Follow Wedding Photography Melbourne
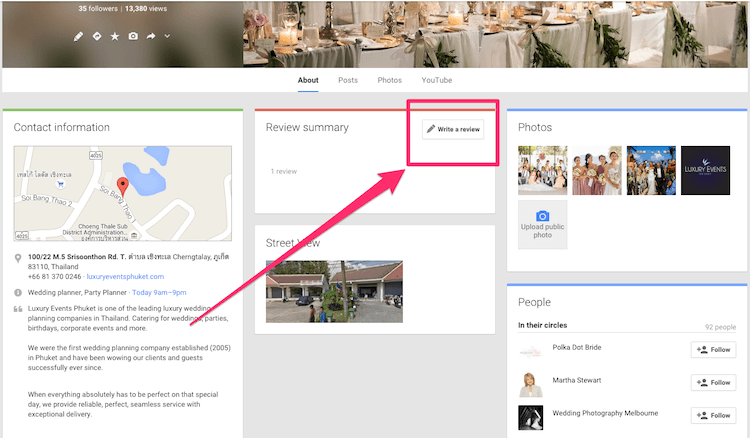Image resolution: width=750 pixels, height=438 pixels. coord(713,416)
